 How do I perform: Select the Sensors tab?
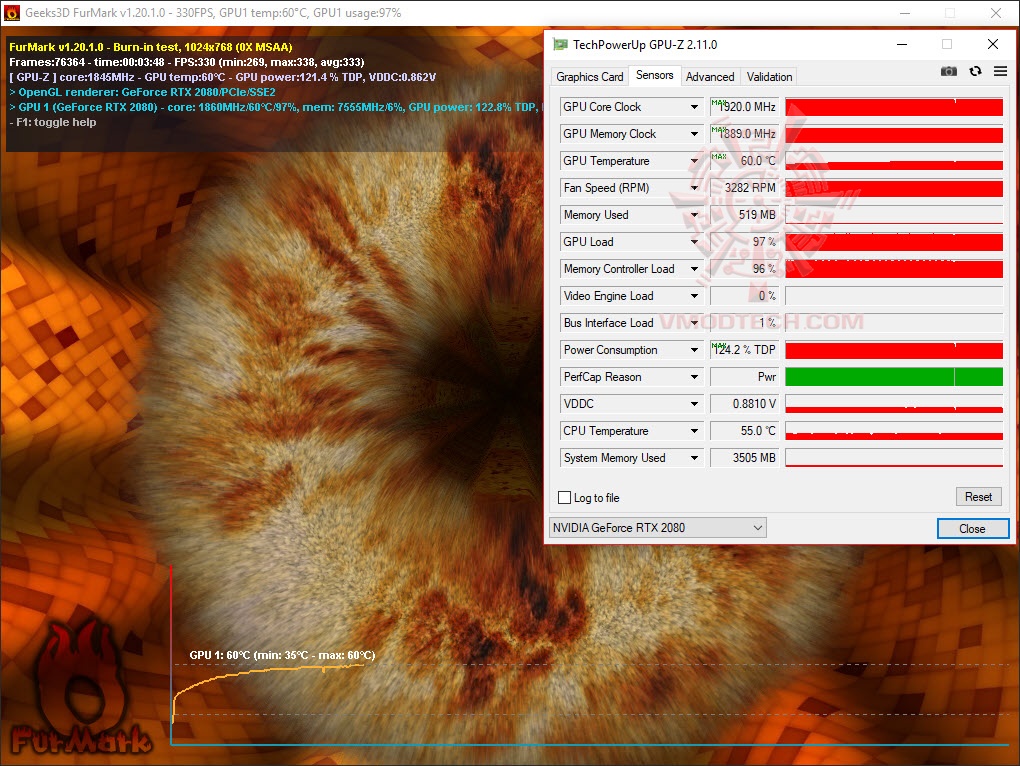coord(654,75)
